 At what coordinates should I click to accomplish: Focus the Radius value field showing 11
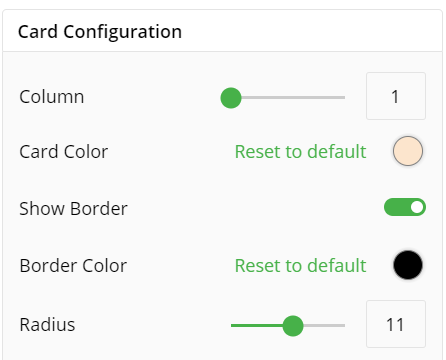[x=396, y=324]
